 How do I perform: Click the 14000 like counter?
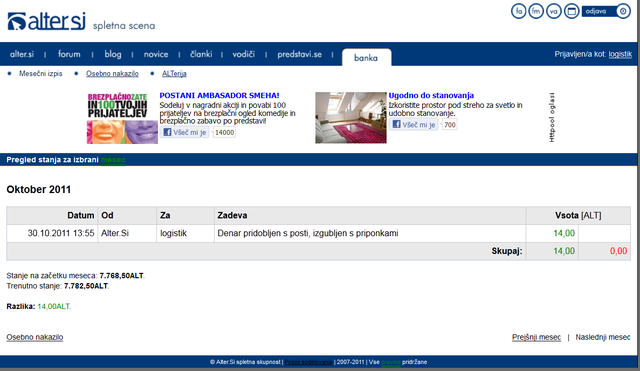point(224,132)
